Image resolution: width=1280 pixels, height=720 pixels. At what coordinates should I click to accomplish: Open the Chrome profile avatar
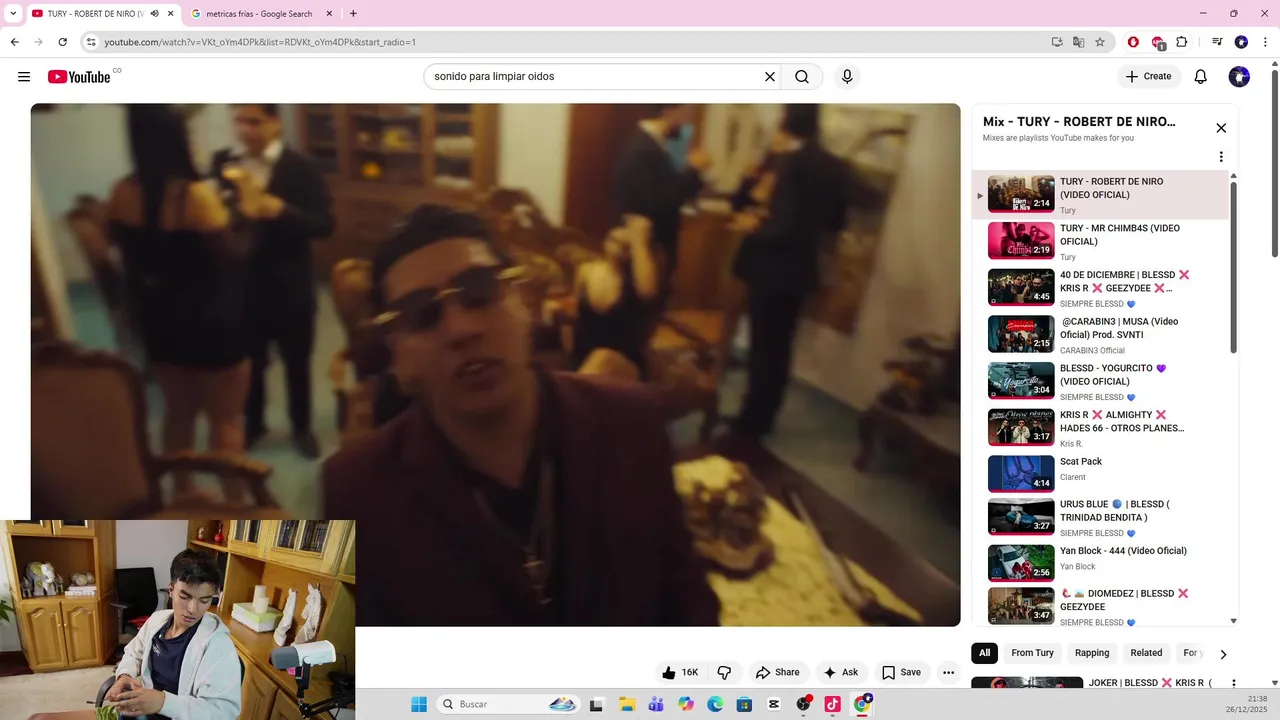point(1241,42)
